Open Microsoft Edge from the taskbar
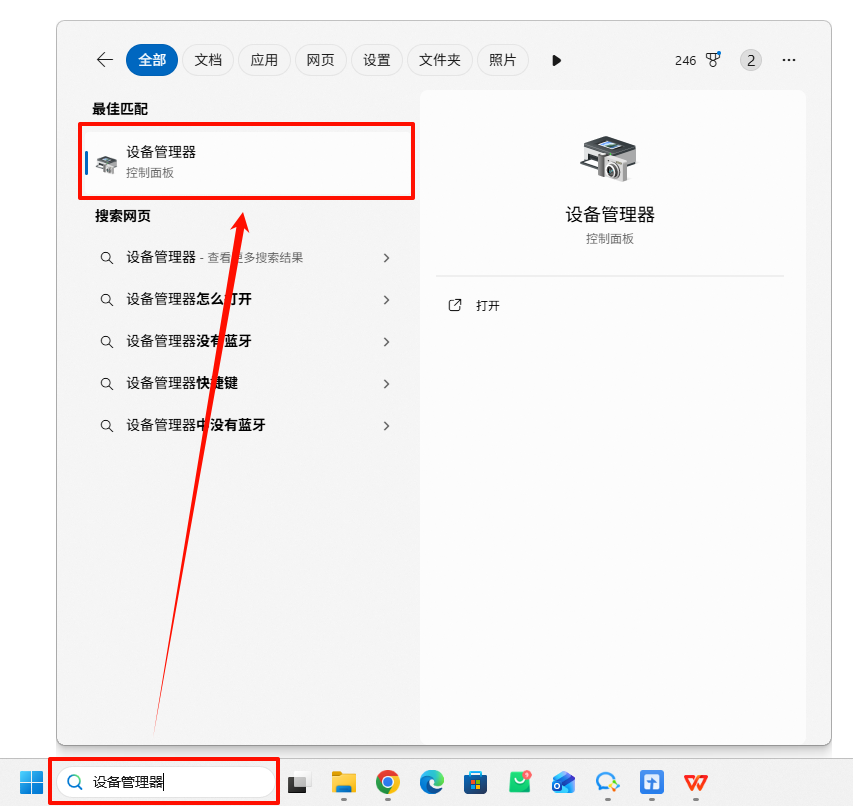 point(431,781)
